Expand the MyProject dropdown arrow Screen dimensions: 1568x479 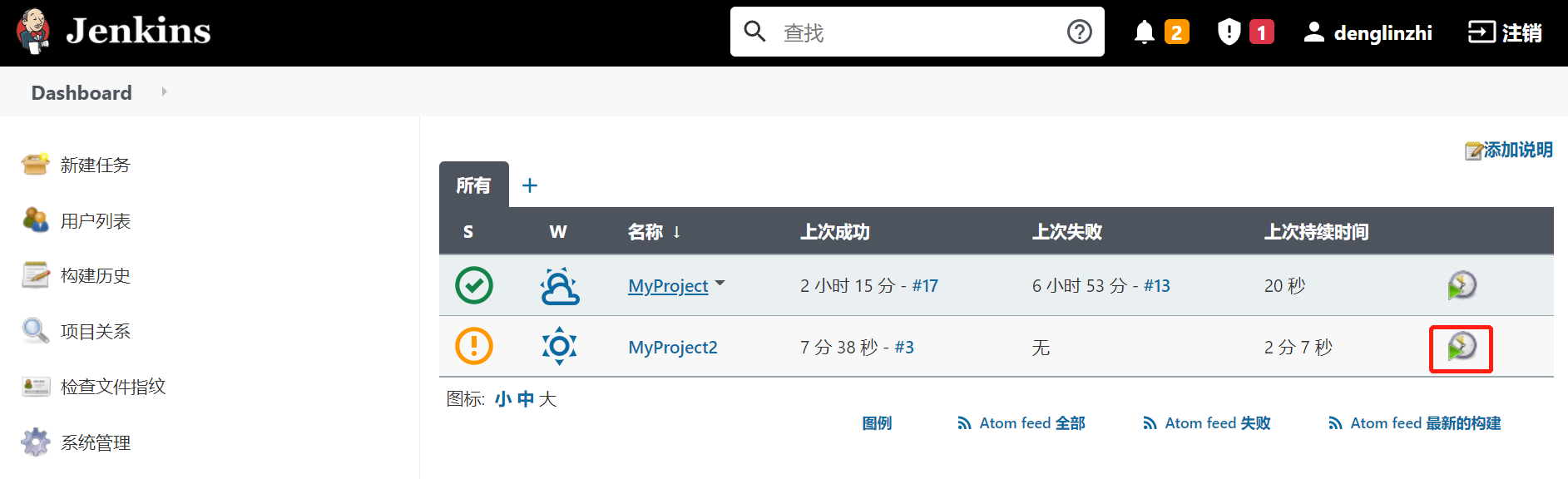click(x=720, y=284)
